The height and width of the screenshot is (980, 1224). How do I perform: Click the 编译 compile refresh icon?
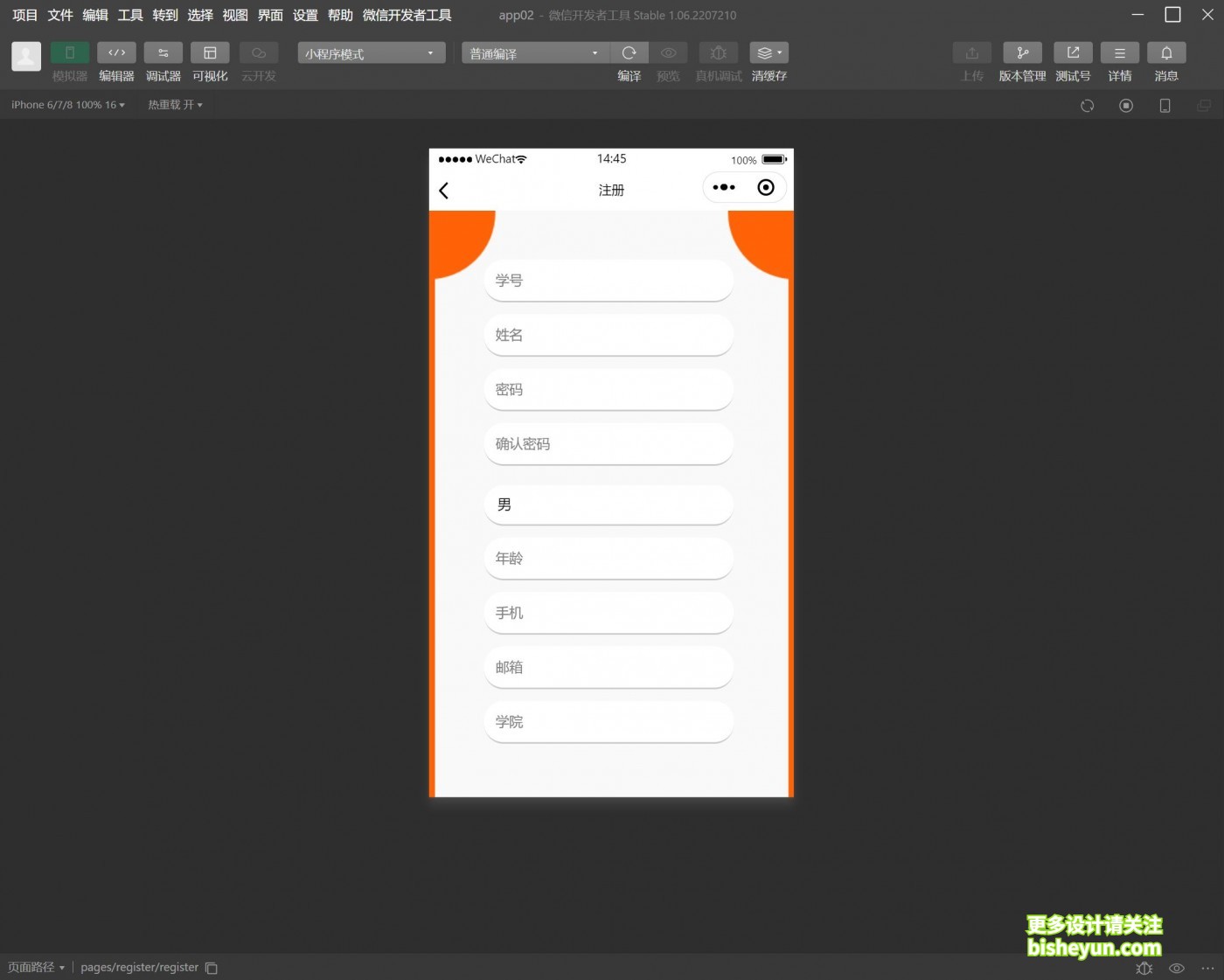pyautogui.click(x=629, y=53)
